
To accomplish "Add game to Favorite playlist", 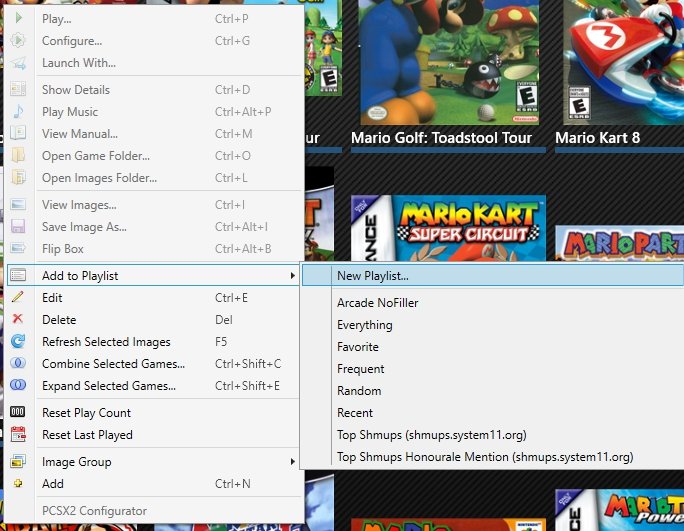I will pyautogui.click(x=493, y=347).
